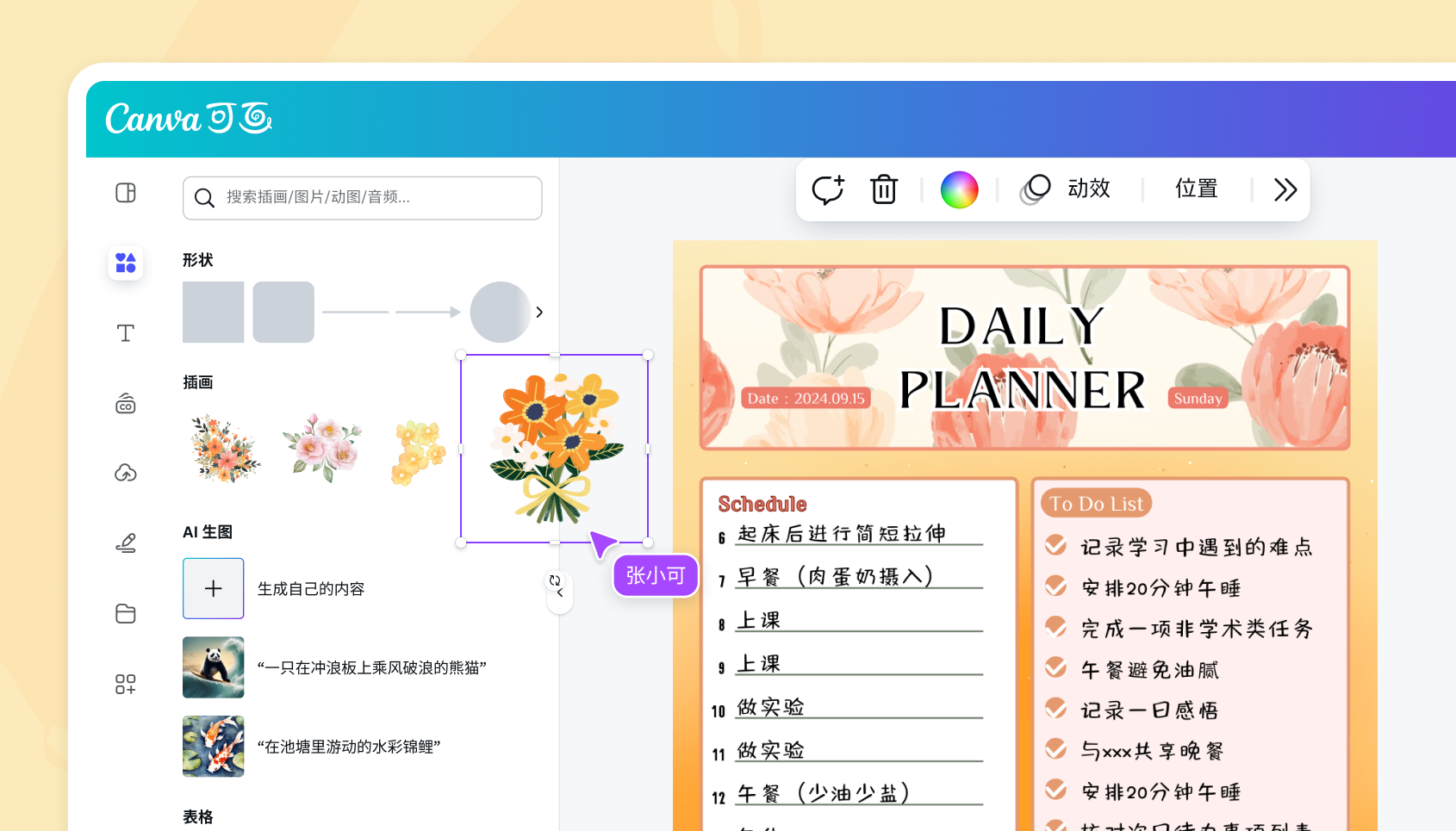Select the Elements sidebar icon
The width and height of the screenshot is (1456, 831).
tap(126, 263)
